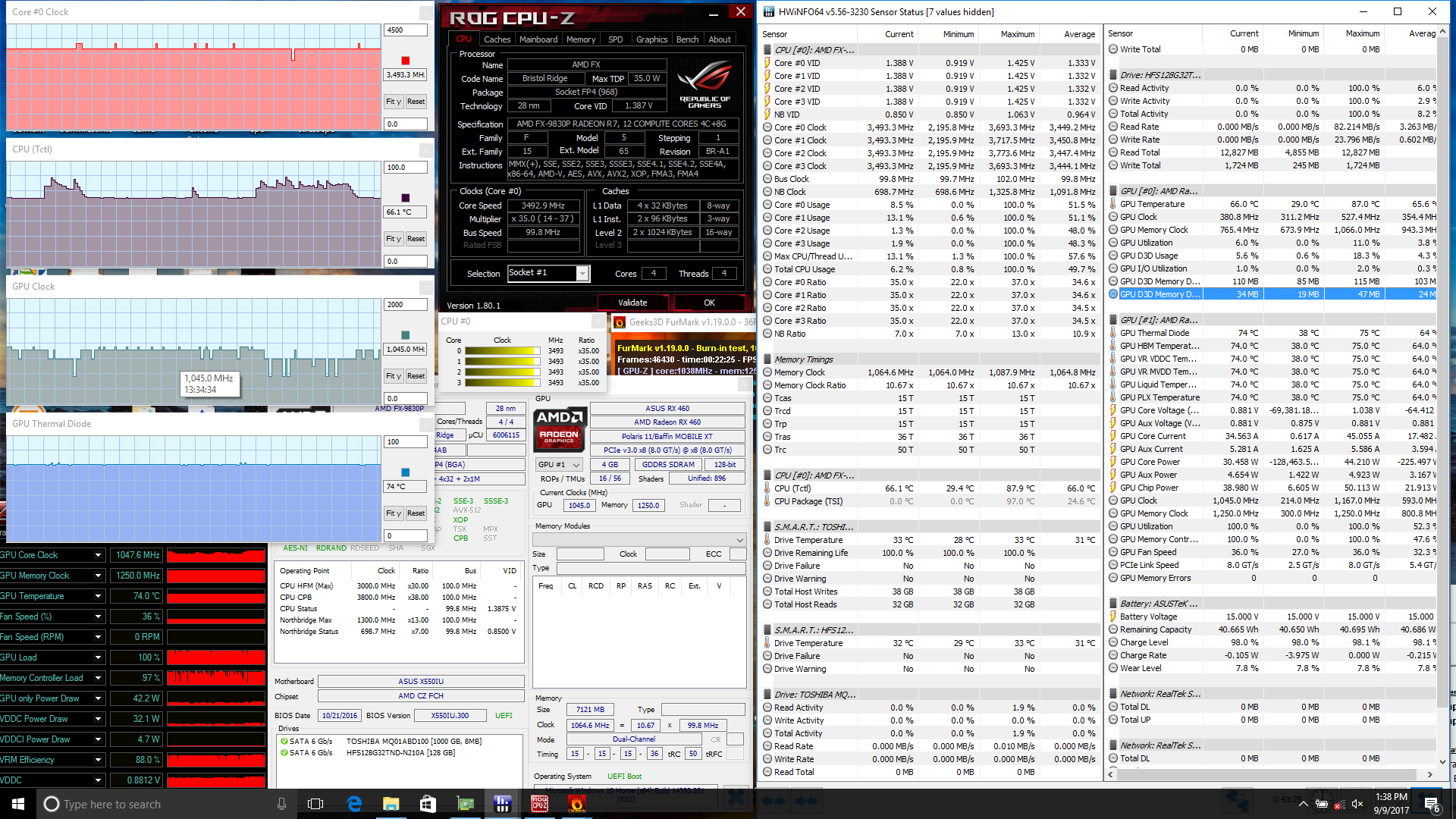The height and width of the screenshot is (819, 1456).
Task: Click GPU Temperature thermometer icon in HWiNFO
Action: pos(1113,204)
